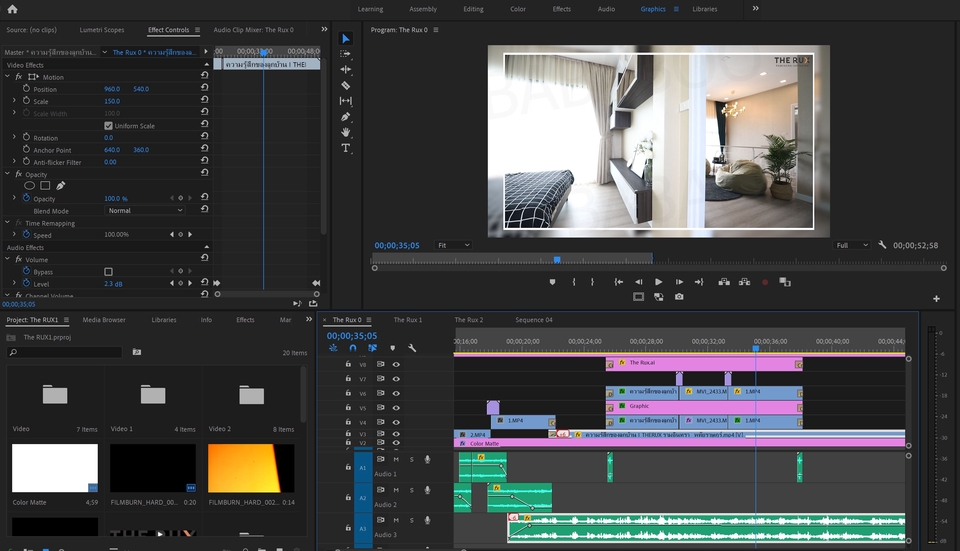Image resolution: width=960 pixels, height=551 pixels.
Task: Click the Home icon in the top bar
Action: pos(12,9)
